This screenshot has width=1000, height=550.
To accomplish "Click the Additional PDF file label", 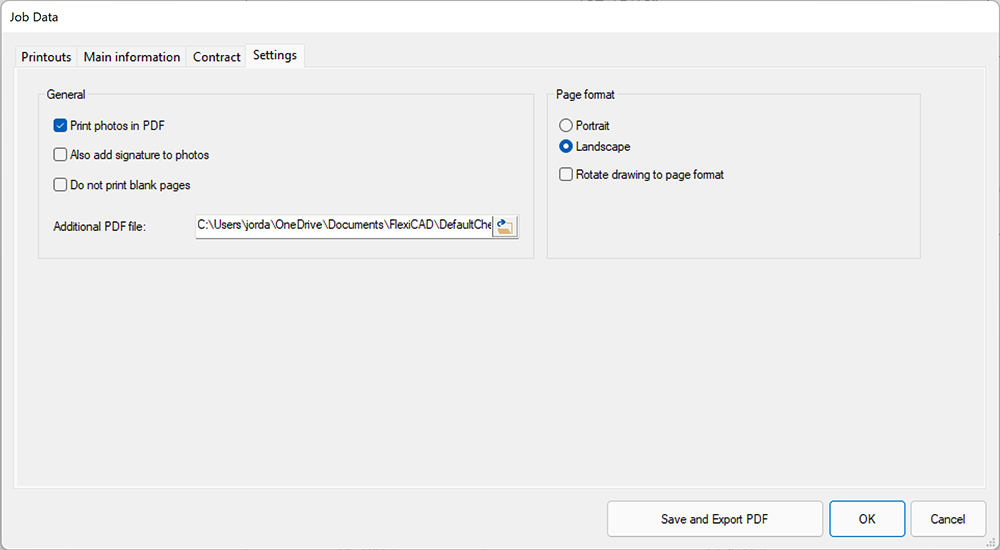I will click(x=99, y=227).
